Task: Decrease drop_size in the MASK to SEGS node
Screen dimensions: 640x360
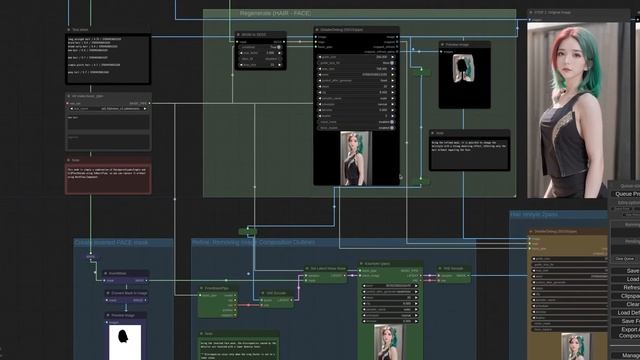Action: coord(241,65)
